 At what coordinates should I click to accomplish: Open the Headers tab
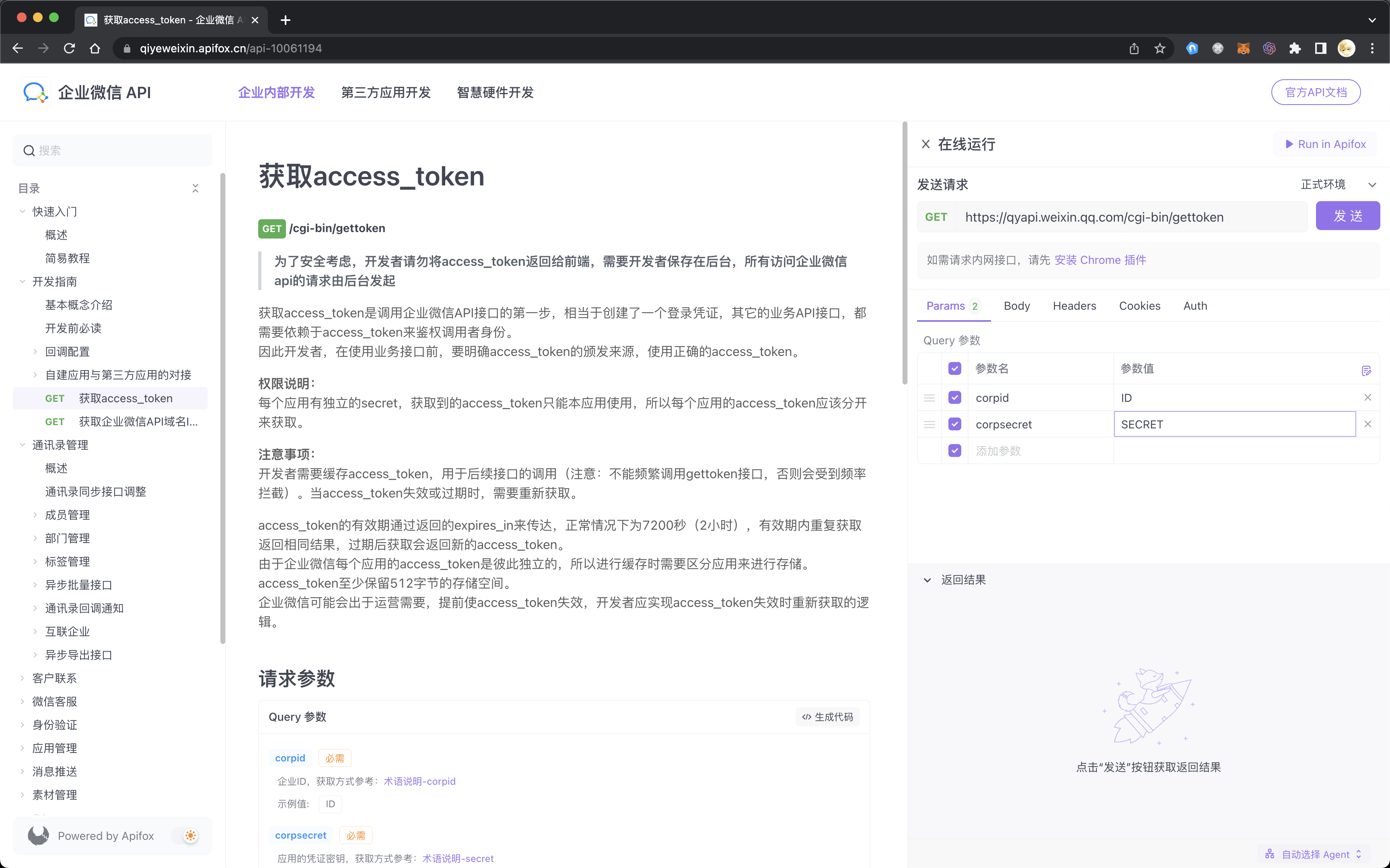(x=1074, y=306)
